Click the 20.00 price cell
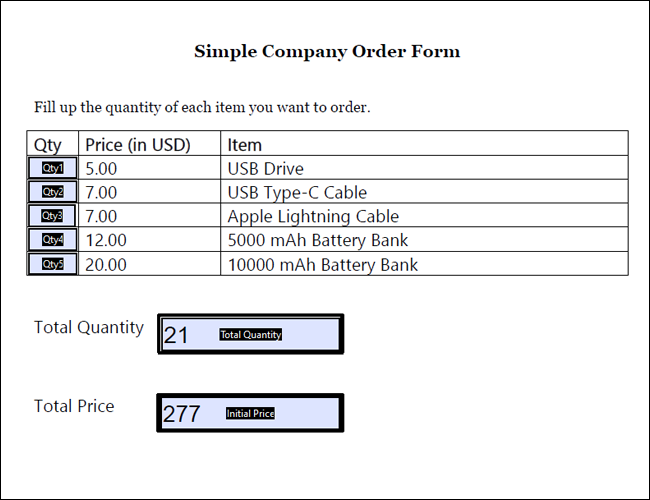650x500 pixels. [x=106, y=265]
